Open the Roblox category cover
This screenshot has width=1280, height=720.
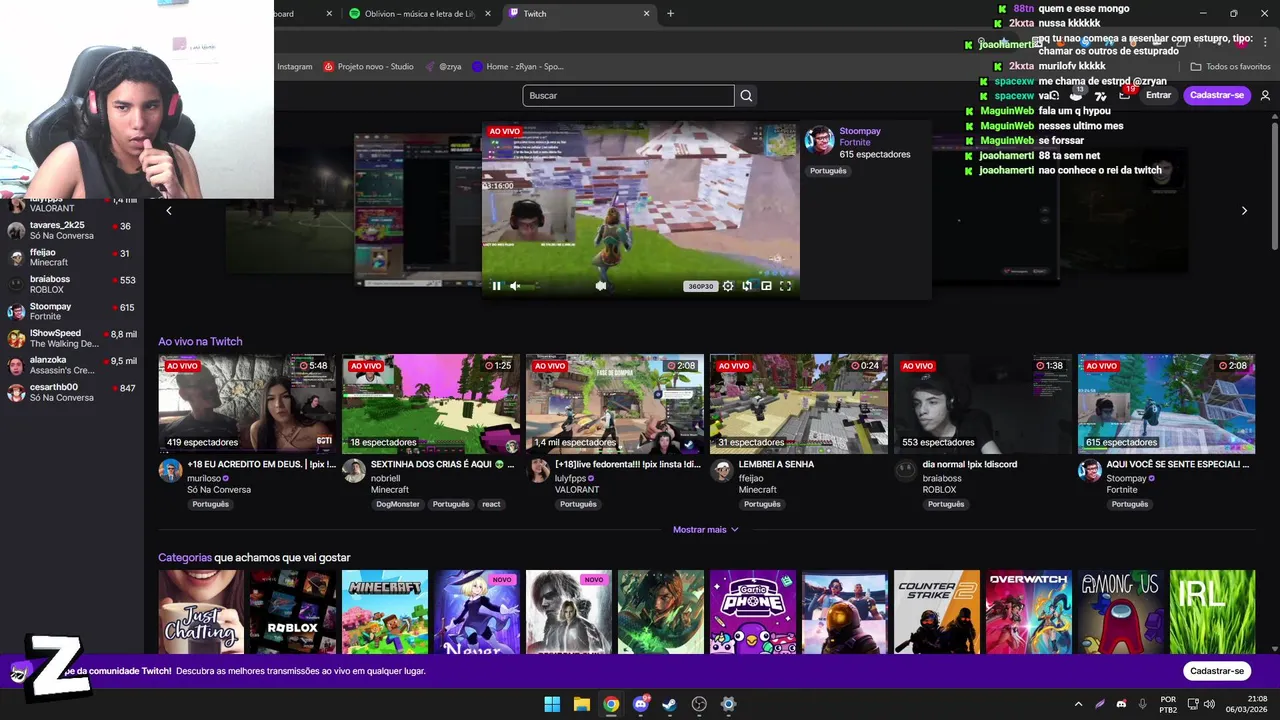pos(293,612)
